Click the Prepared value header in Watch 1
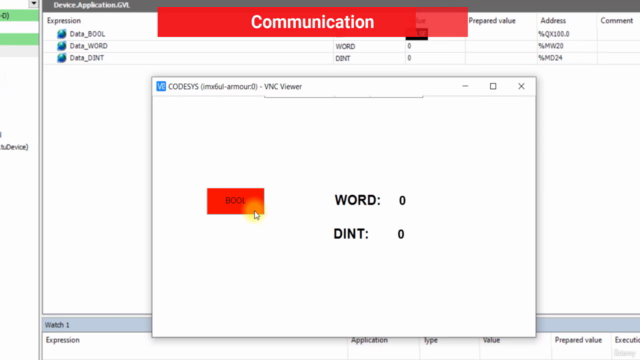Screen dimensions: 640x360 tap(578, 340)
